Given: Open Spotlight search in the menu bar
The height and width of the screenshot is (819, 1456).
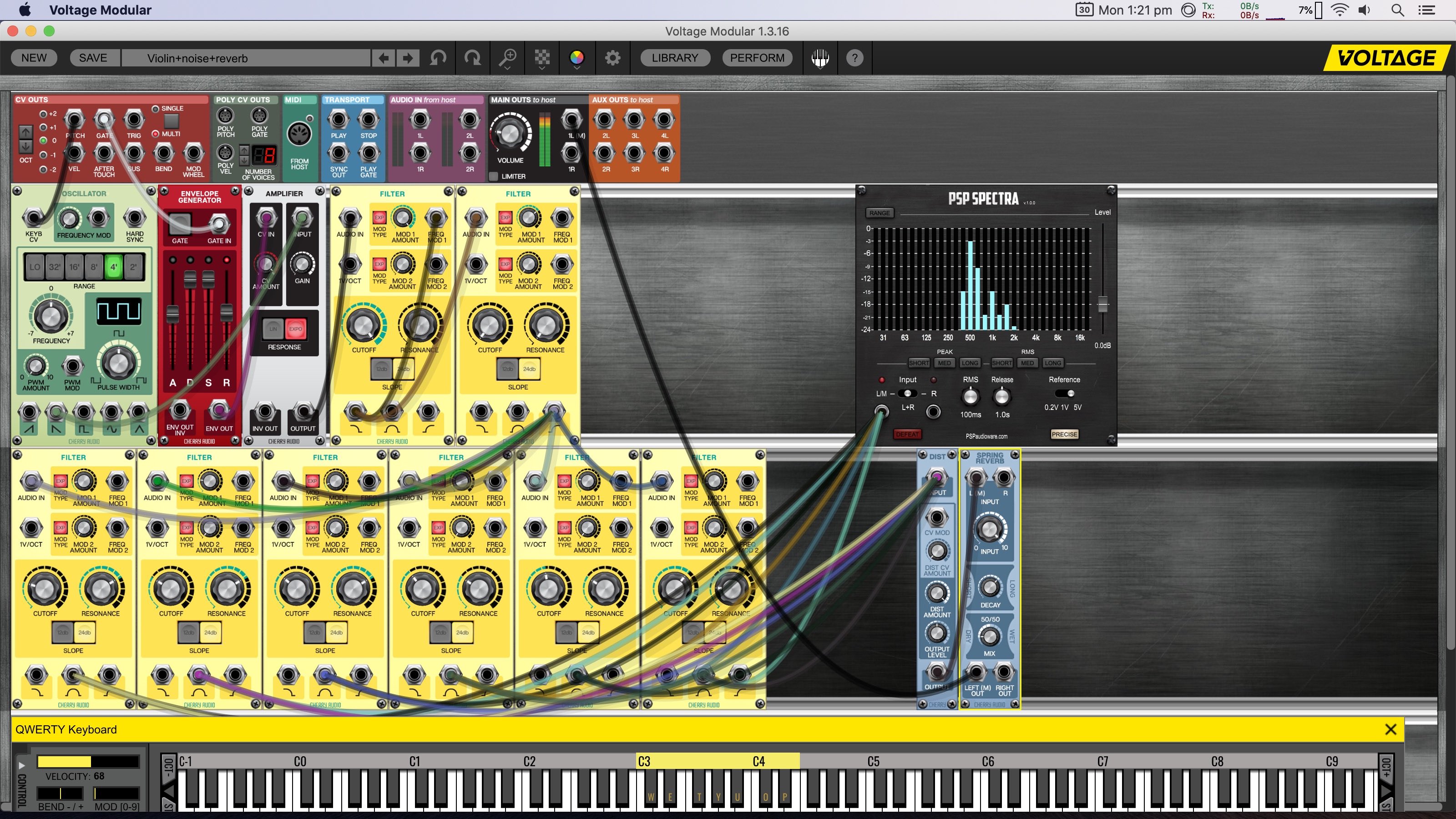Looking at the screenshot, I should point(1398,10).
